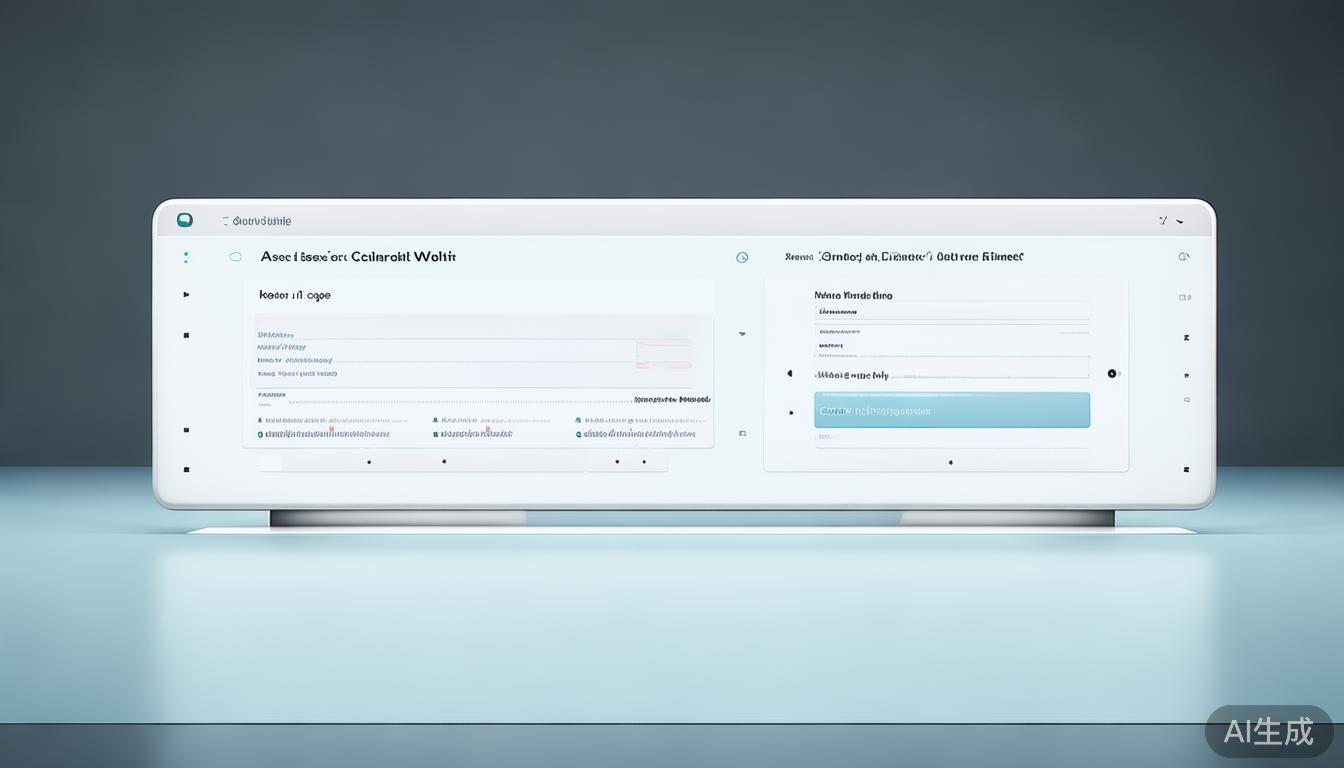Click the vertical three-dot icon in left sidebar
The image size is (1344, 768).
coord(186,257)
